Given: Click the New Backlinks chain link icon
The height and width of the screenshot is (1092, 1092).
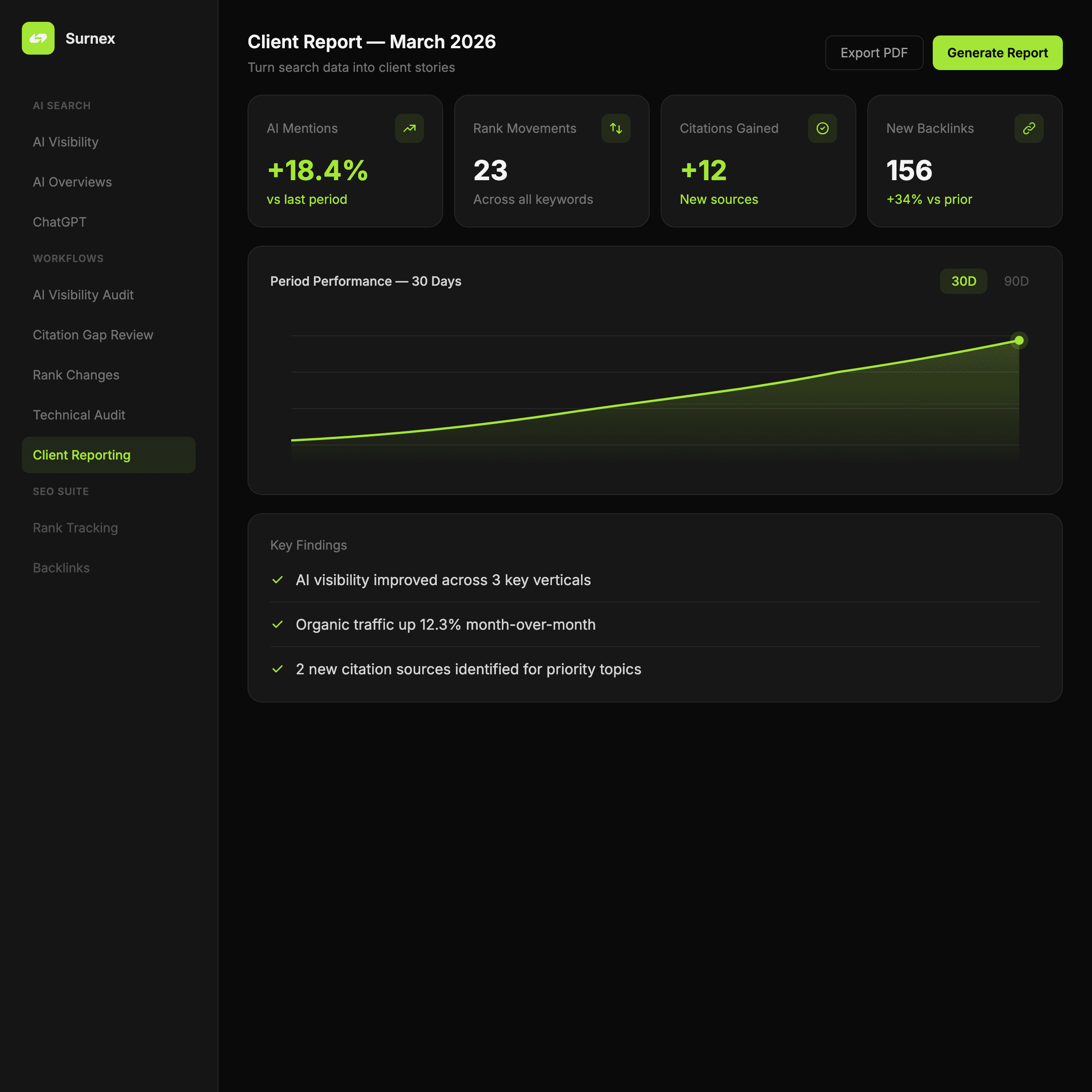Looking at the screenshot, I should [1029, 128].
